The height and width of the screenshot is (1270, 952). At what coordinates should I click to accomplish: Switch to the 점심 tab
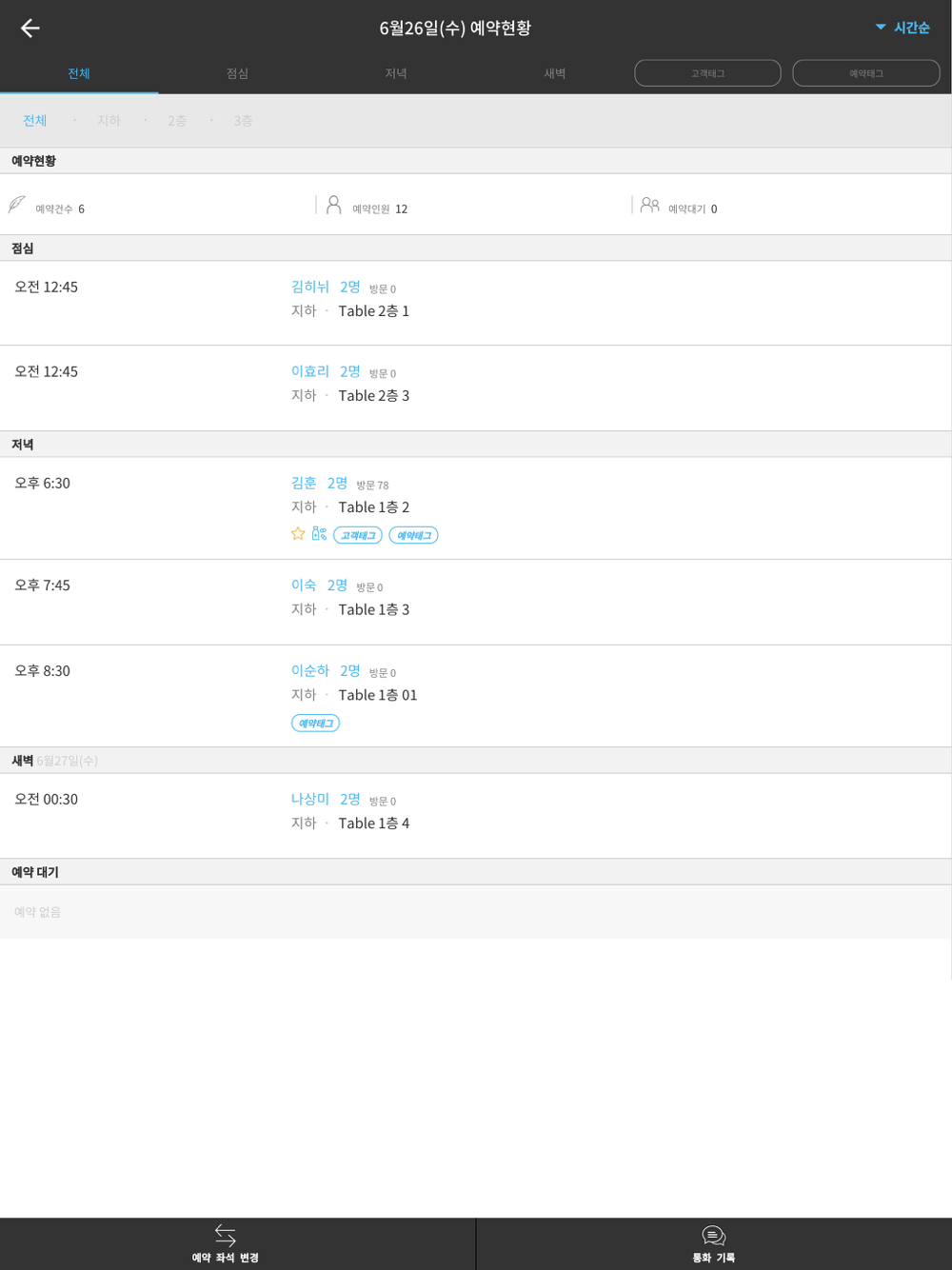[x=237, y=73]
